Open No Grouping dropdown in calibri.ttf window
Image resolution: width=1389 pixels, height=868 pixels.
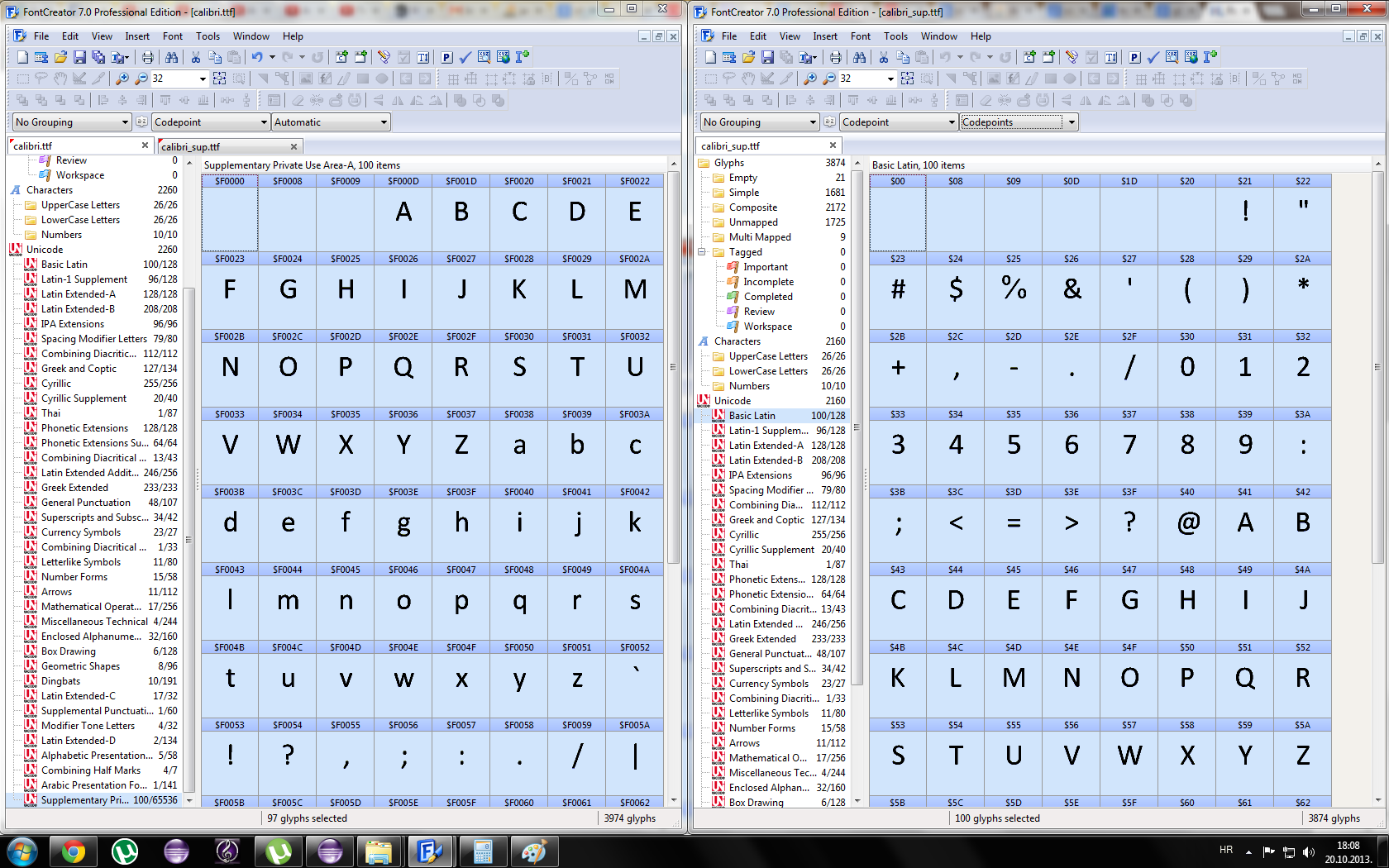point(73,122)
